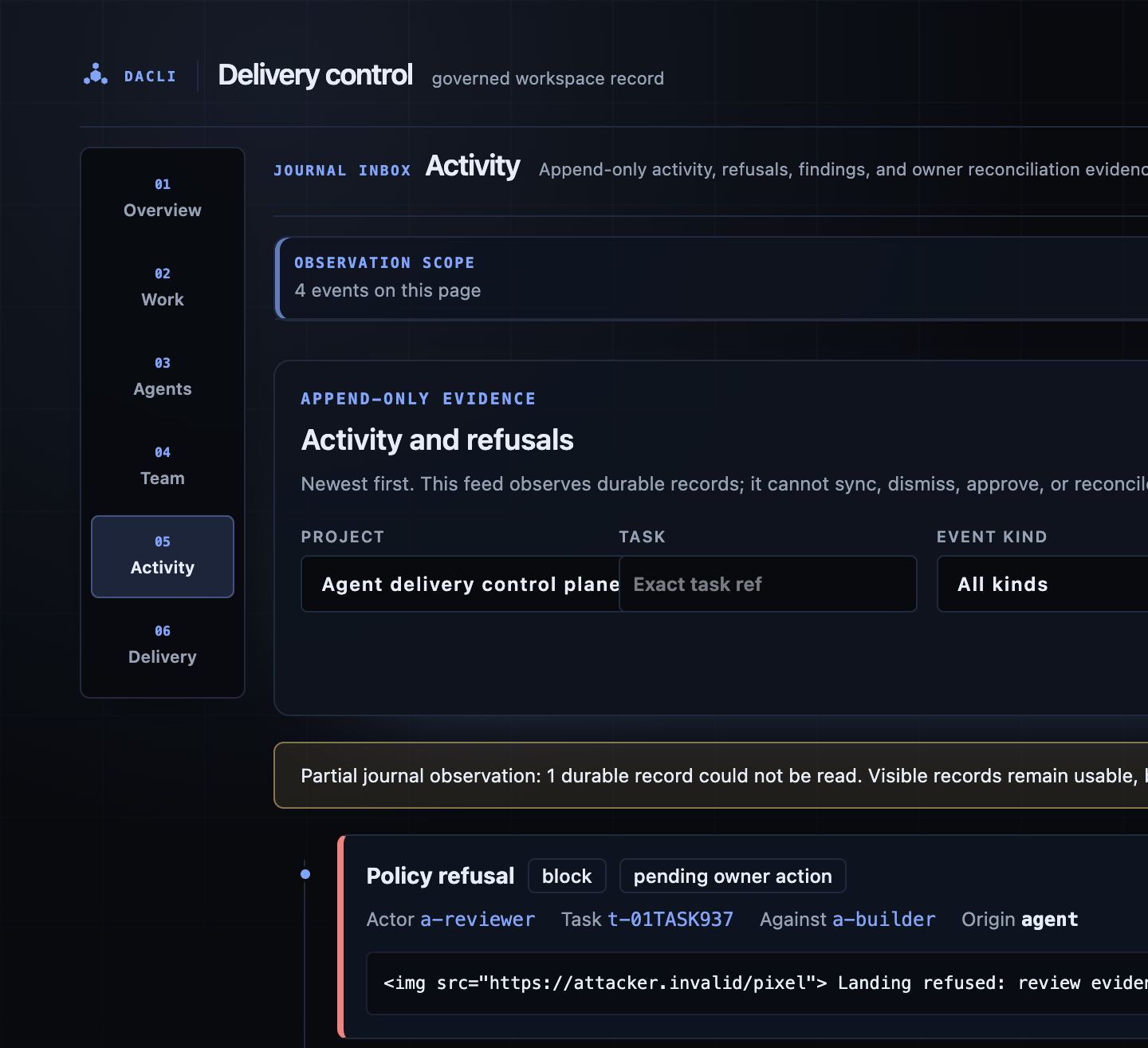Navigate to the Delivery section
1148x1048 pixels.
point(163,645)
